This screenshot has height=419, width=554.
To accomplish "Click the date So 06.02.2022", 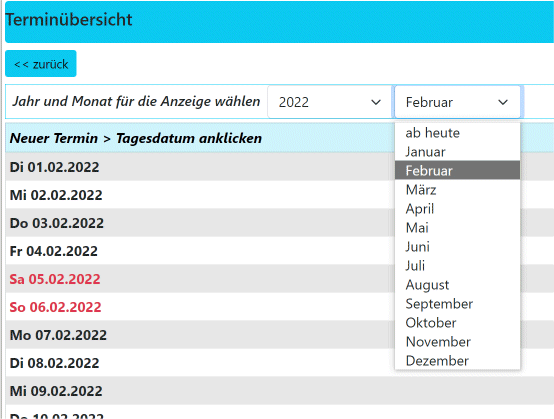I will [x=55, y=307].
